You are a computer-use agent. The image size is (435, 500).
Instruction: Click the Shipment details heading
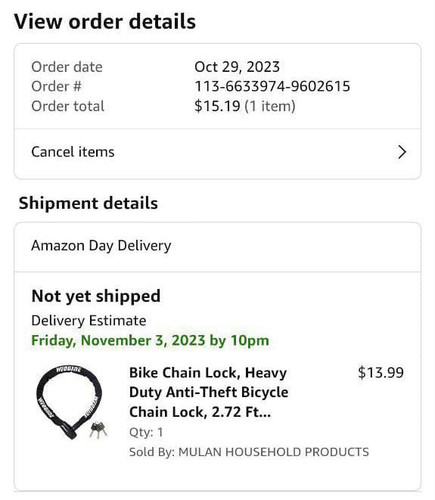(x=88, y=203)
